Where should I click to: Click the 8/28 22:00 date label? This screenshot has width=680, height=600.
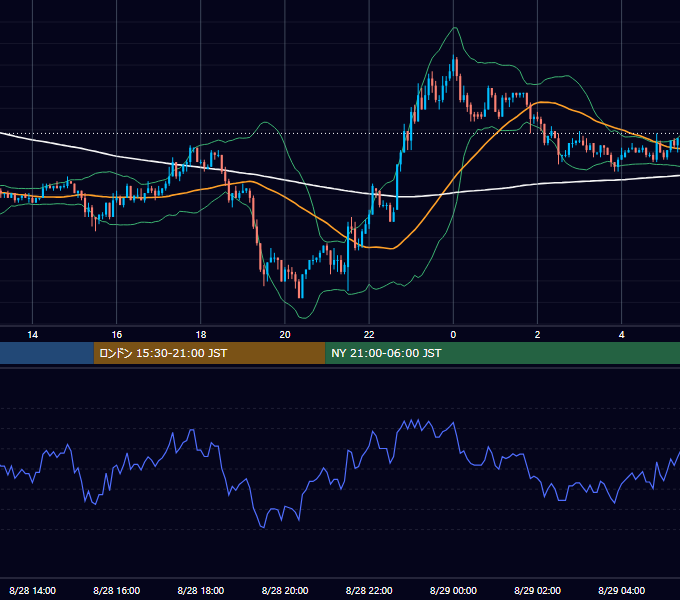[369, 590]
